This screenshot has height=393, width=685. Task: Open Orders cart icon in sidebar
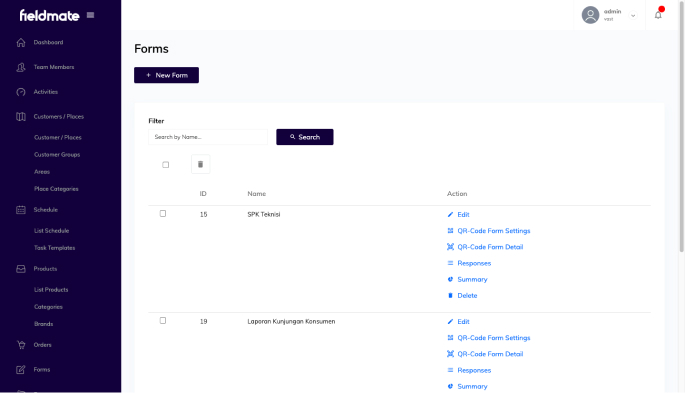[21, 345]
